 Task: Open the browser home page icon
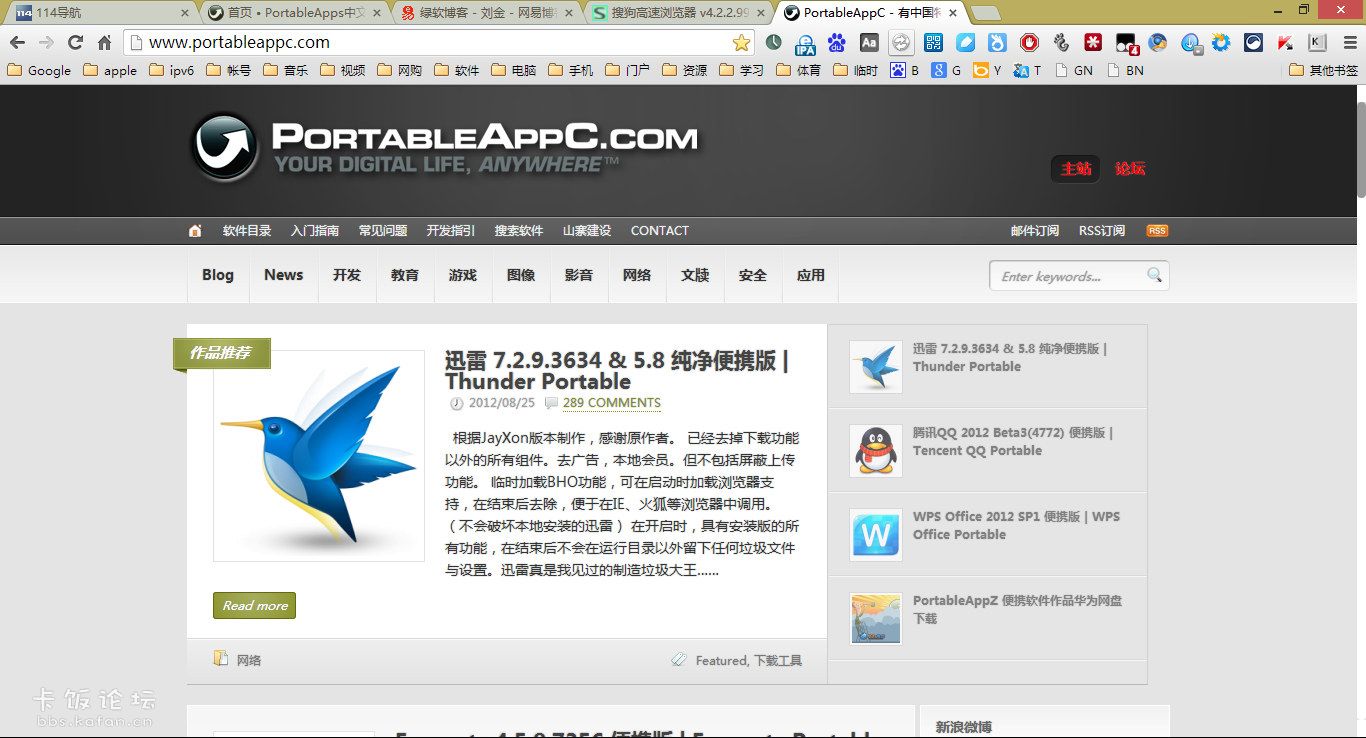coord(104,43)
